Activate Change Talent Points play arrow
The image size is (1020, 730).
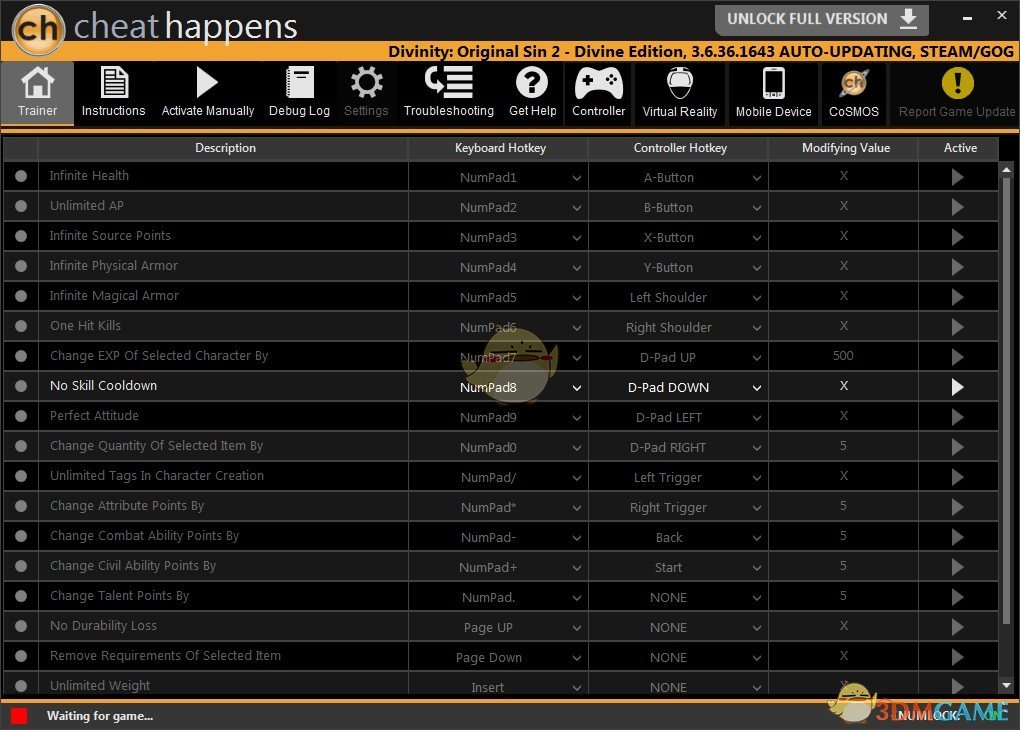(x=957, y=597)
